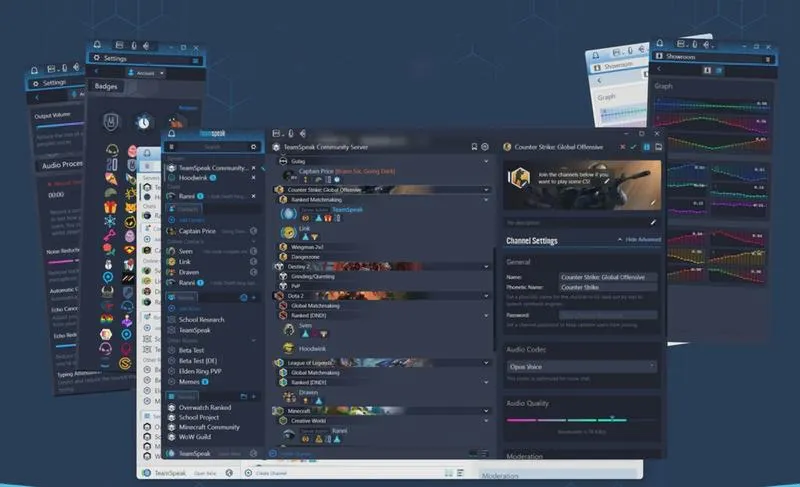This screenshot has width=800, height=487.
Task: Click the speaker icon in the main toolbar
Action: (x=303, y=134)
